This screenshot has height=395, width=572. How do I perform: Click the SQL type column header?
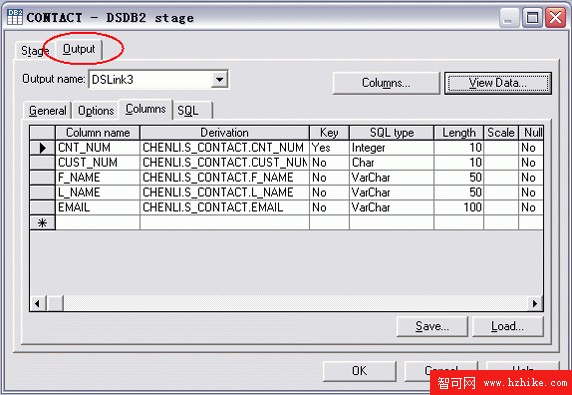[x=391, y=133]
